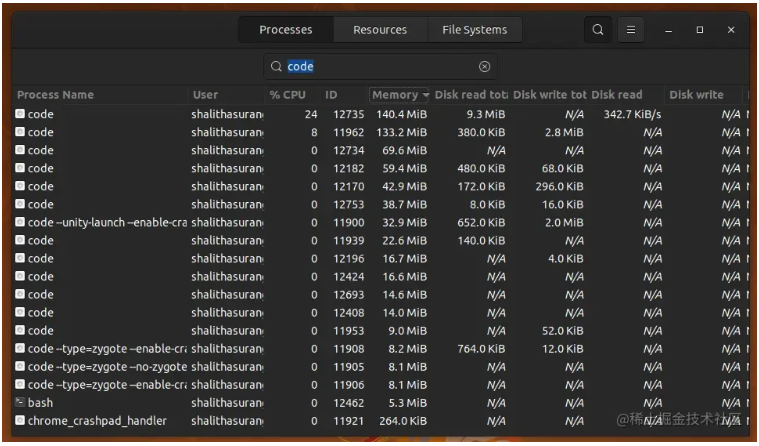The image size is (759, 446).
Task: Select the code process using 14.6 MiB
Action: [x=380, y=294]
